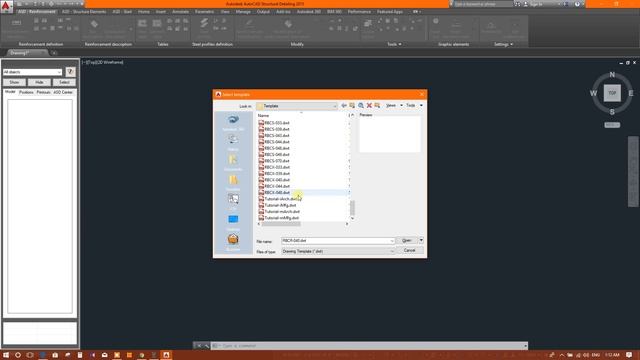Screen dimensions: 640x360
Task: Close the Select template dialog
Action: tap(422, 94)
